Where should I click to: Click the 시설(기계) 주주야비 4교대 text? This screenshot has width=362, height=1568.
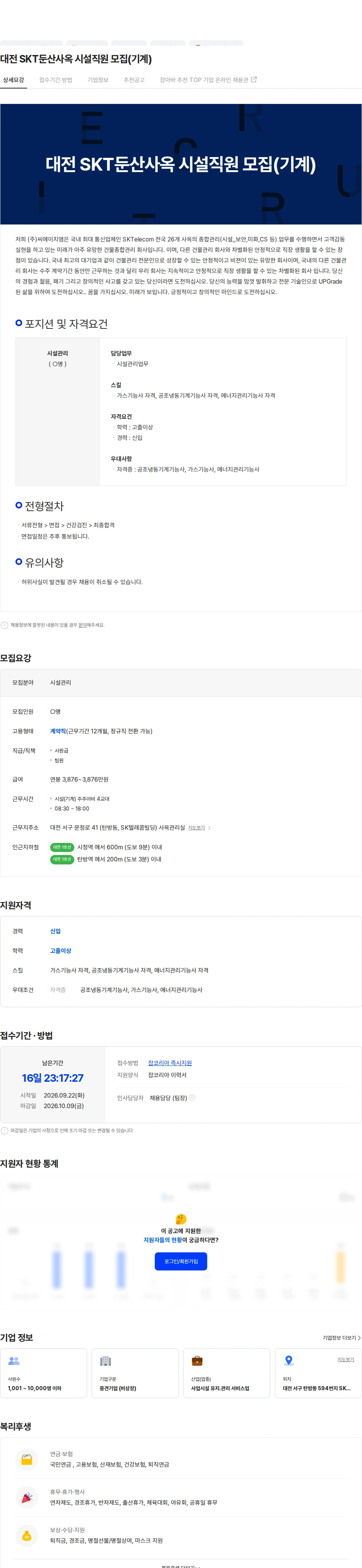(x=82, y=799)
